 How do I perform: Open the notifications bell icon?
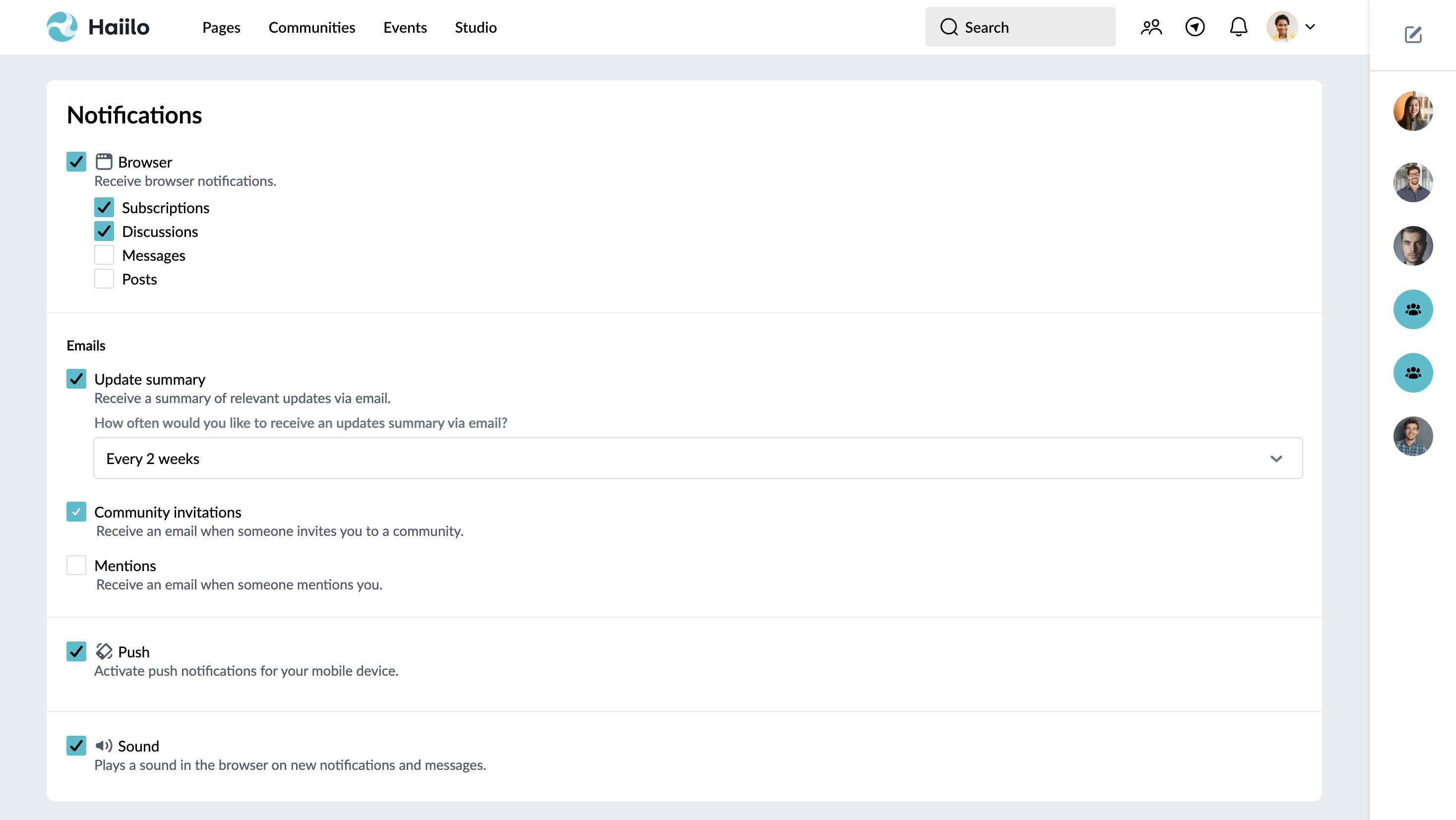(1238, 27)
